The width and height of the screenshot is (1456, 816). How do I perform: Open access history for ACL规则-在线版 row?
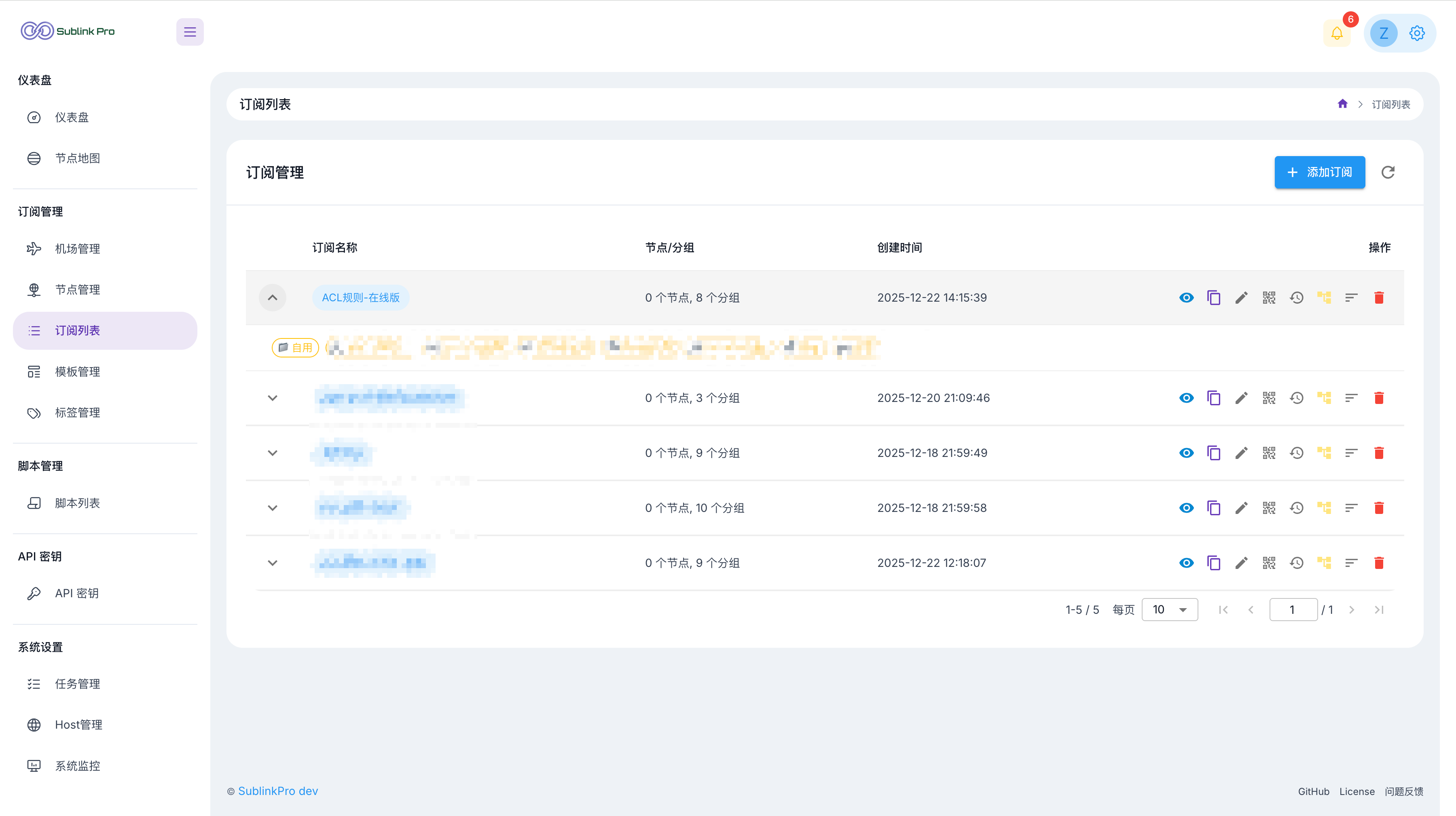pyautogui.click(x=1297, y=298)
